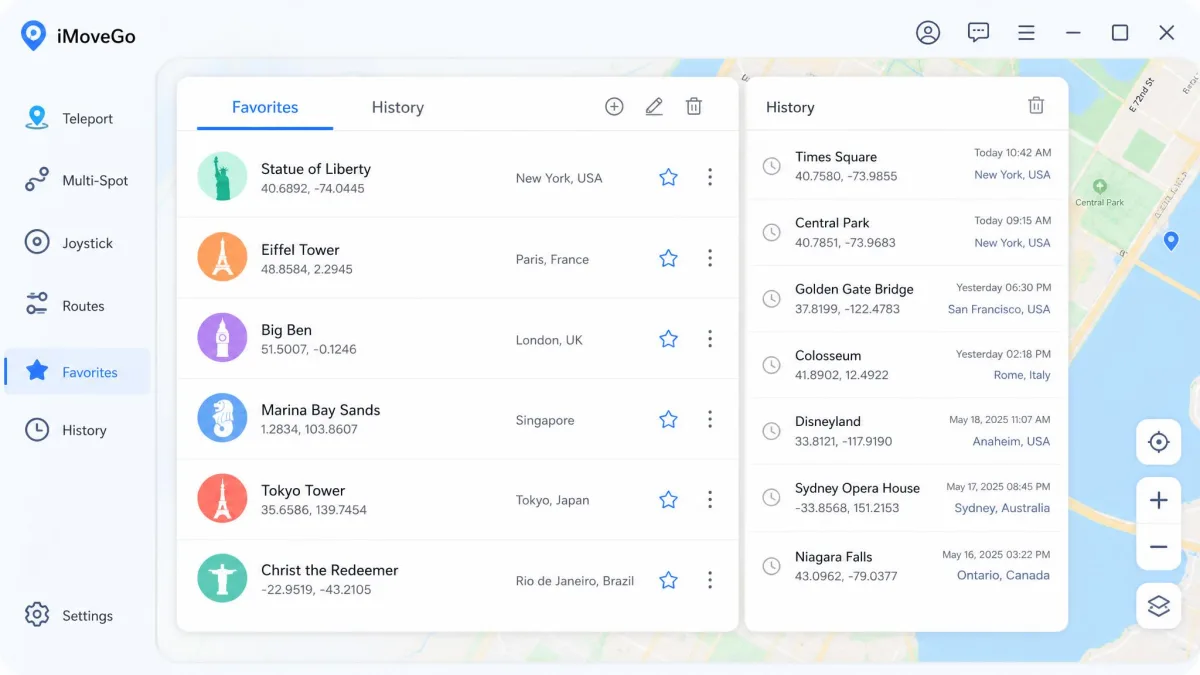Open Favorites in the sidebar
Image resolution: width=1200 pixels, height=675 pixels.
tap(77, 372)
